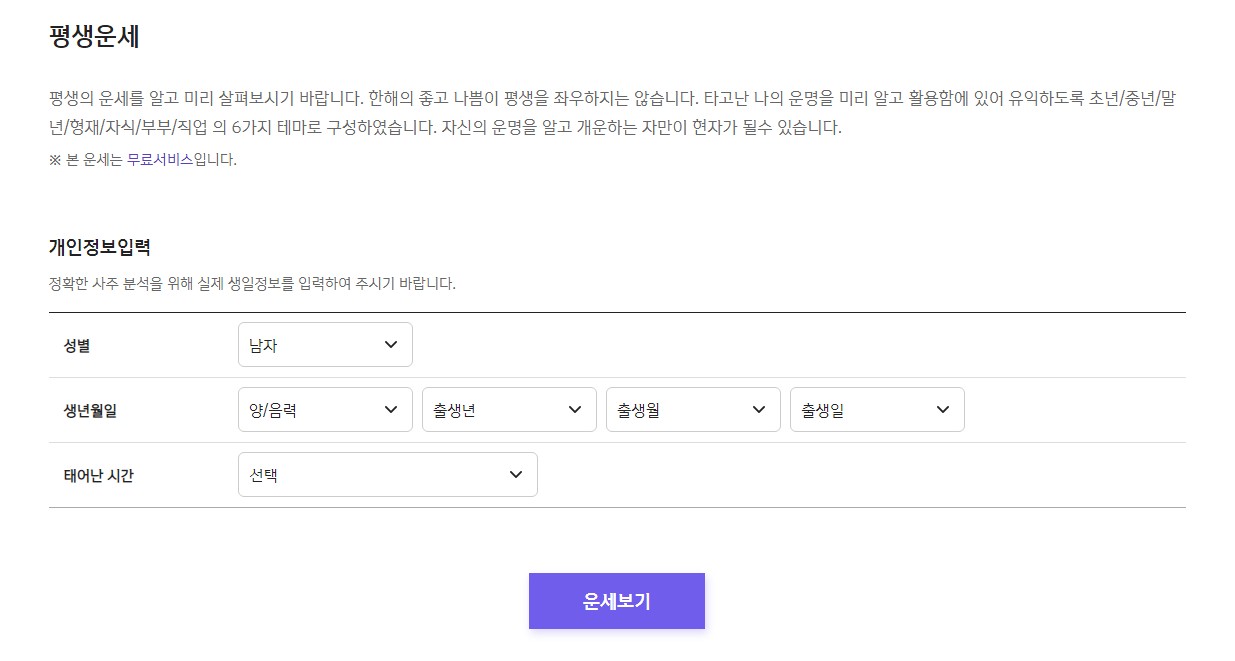
Task: Click the 출생일 dropdown arrow icon
Action: click(x=941, y=409)
